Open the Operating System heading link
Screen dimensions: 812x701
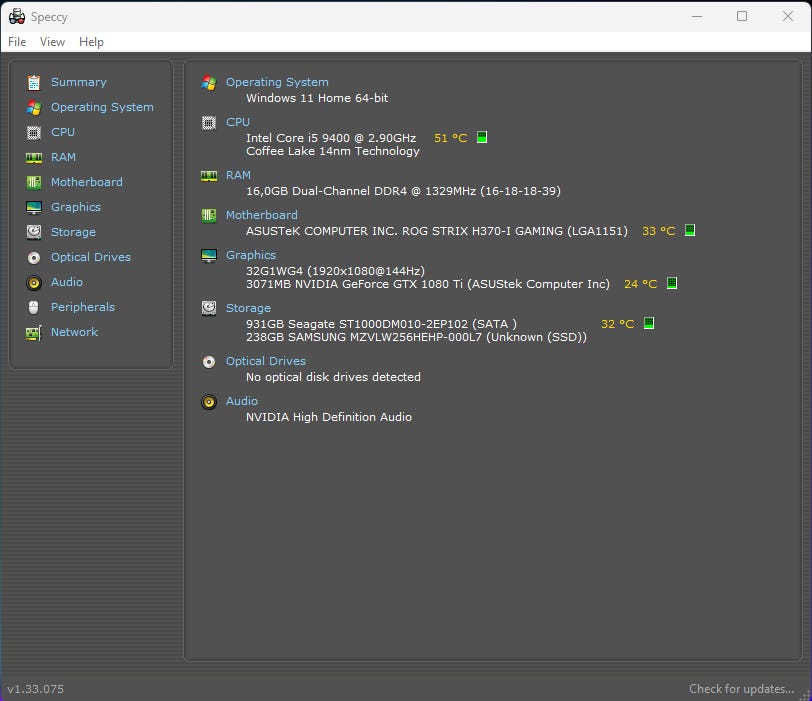tap(277, 82)
